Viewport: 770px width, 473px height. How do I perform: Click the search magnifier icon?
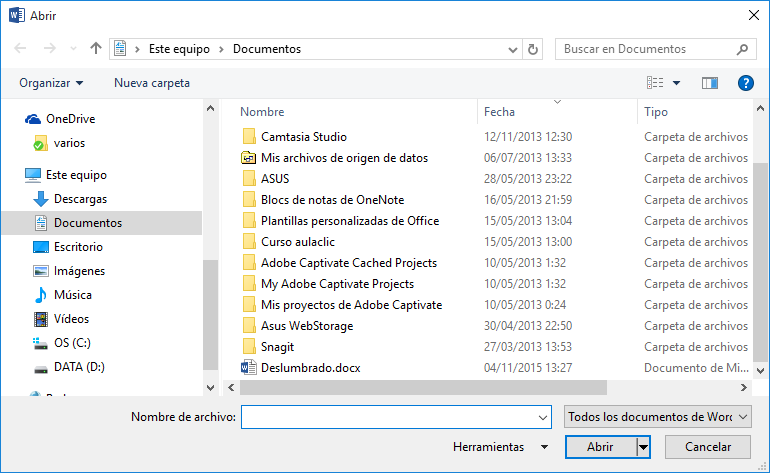coord(742,49)
